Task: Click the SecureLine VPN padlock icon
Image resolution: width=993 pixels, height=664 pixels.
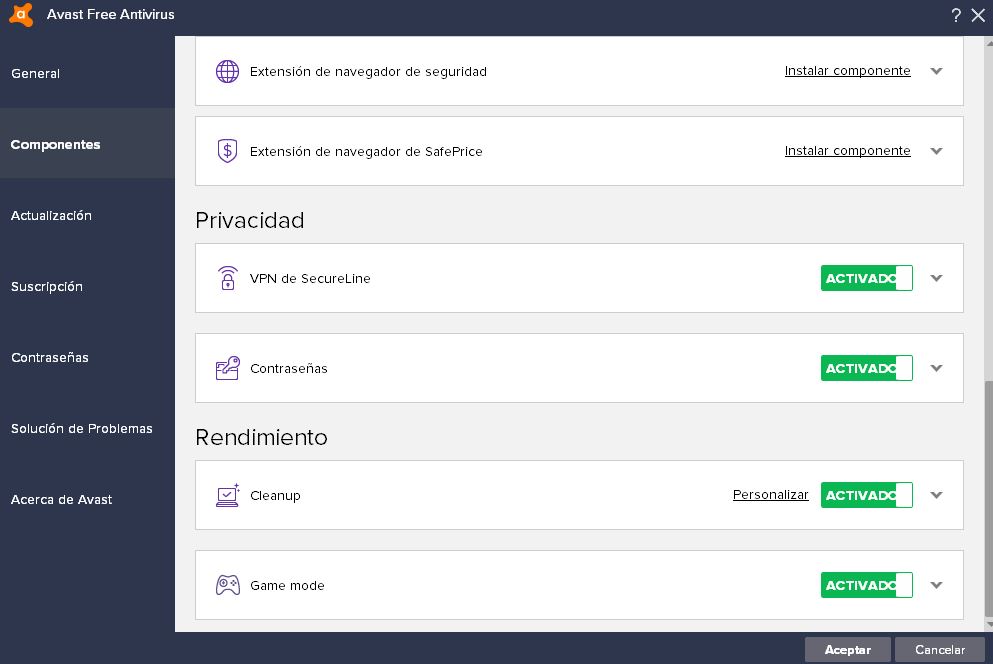Action: tap(227, 278)
